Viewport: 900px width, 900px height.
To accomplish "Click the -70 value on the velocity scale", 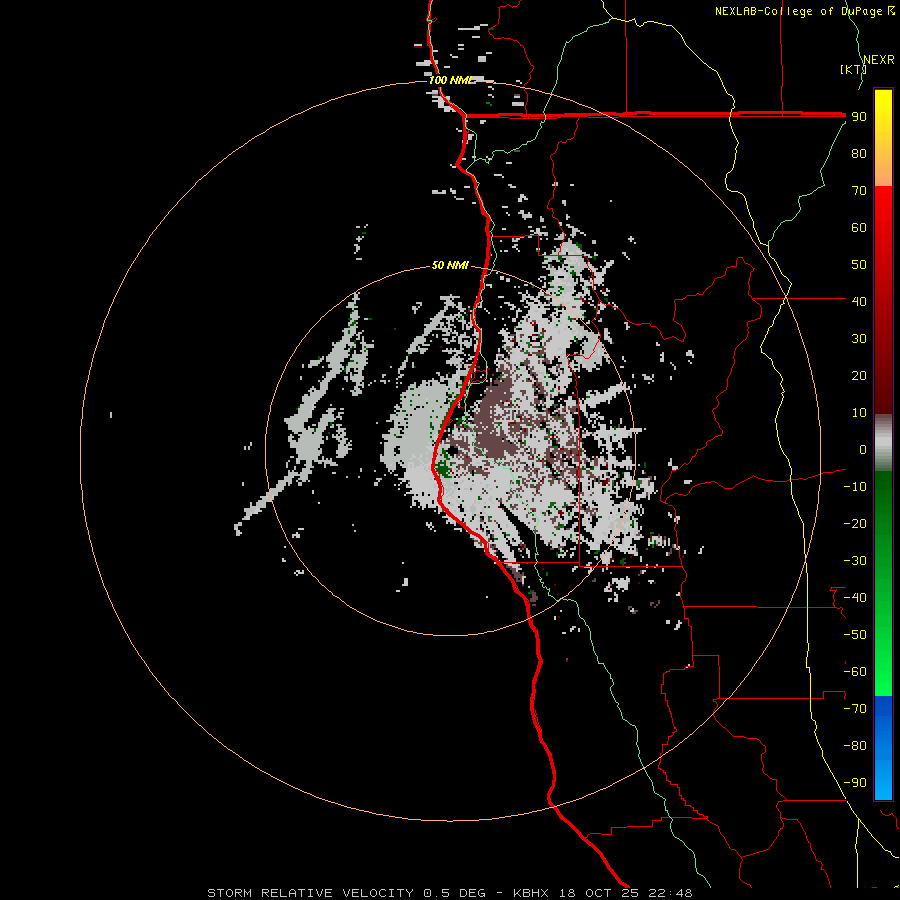I will (855, 709).
